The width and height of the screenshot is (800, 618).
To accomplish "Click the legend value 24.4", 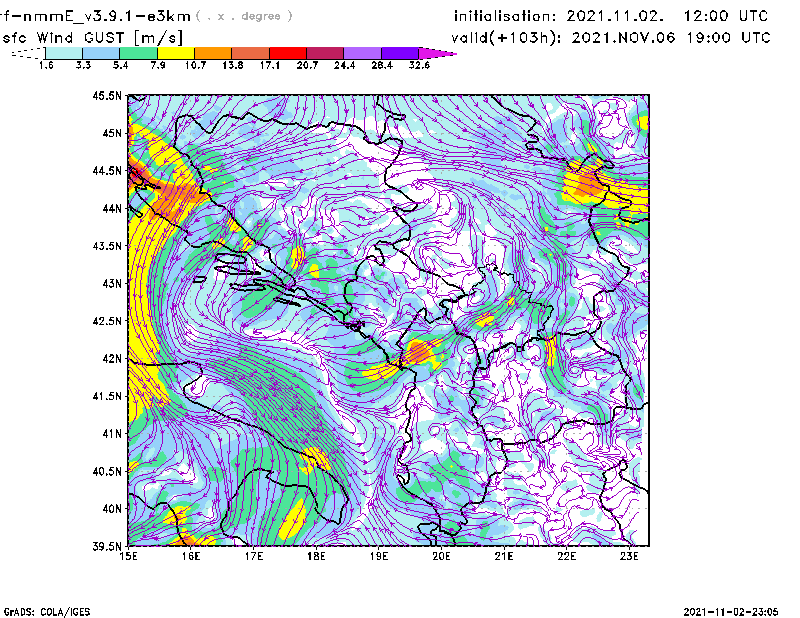I will click(344, 65).
